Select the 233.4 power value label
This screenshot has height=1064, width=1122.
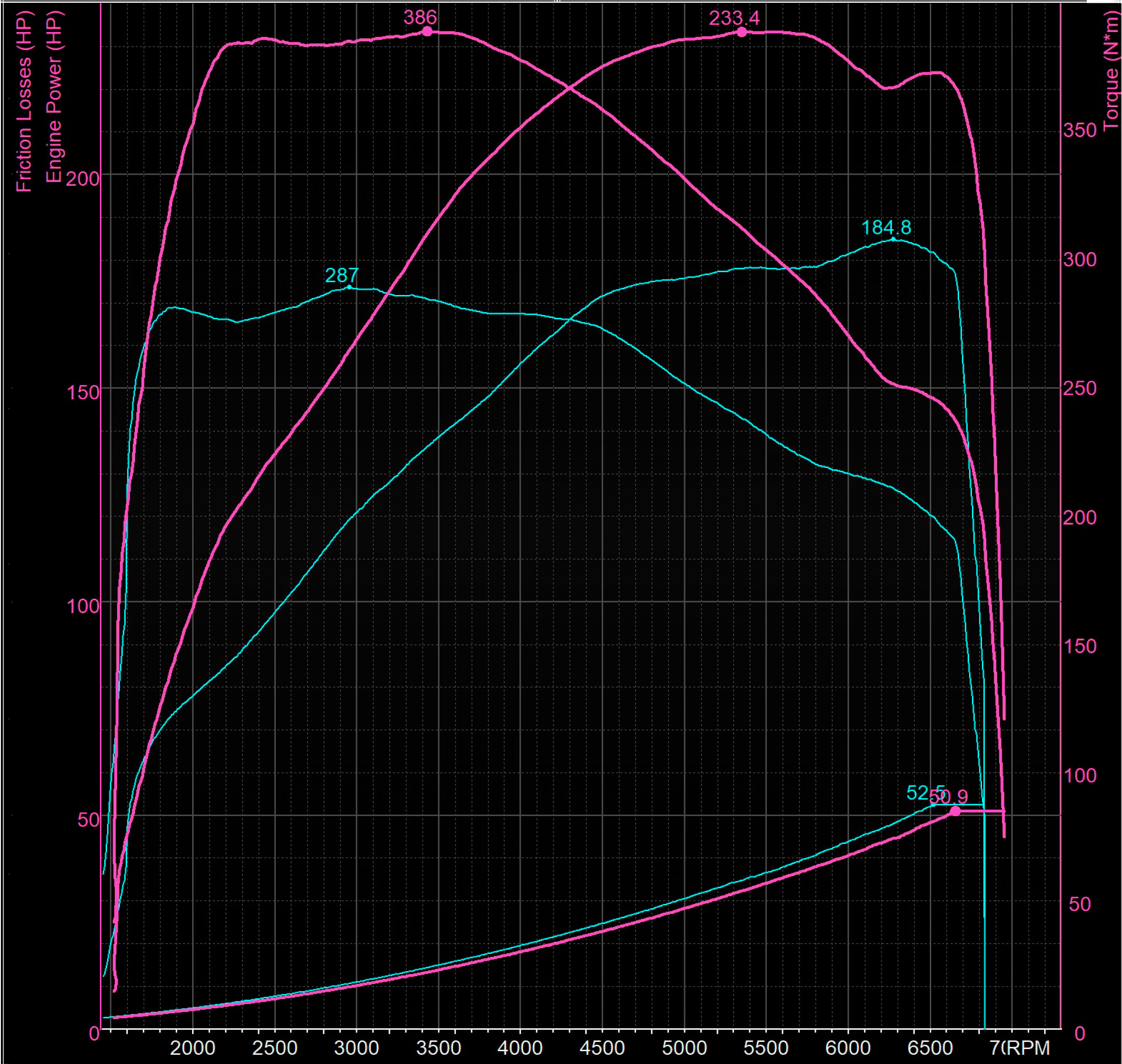click(x=734, y=18)
